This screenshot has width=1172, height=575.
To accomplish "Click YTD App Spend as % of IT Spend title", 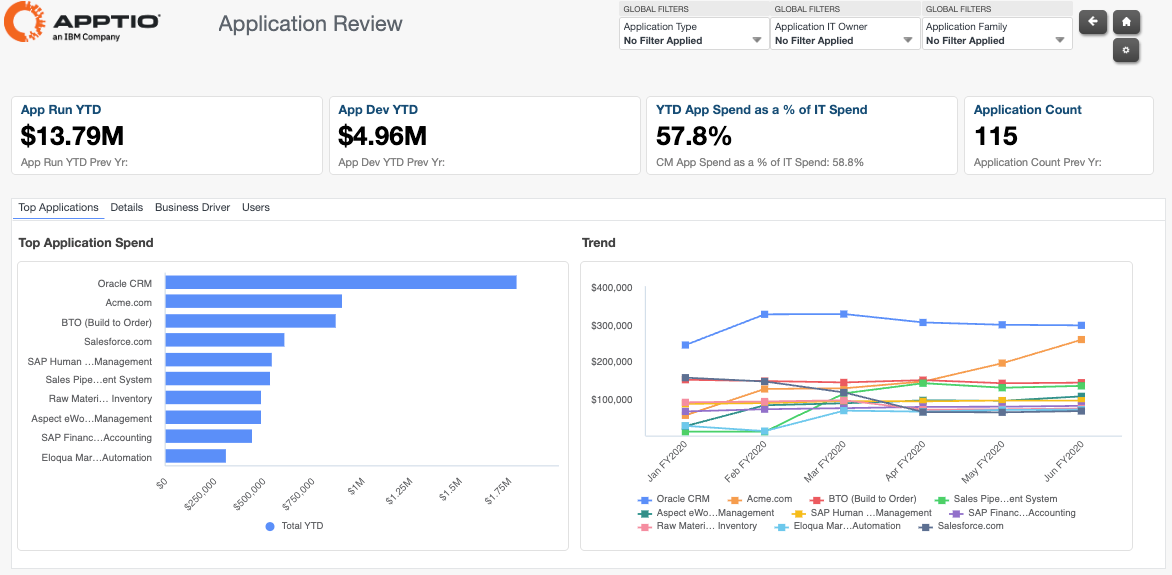I will pyautogui.click(x=762, y=110).
